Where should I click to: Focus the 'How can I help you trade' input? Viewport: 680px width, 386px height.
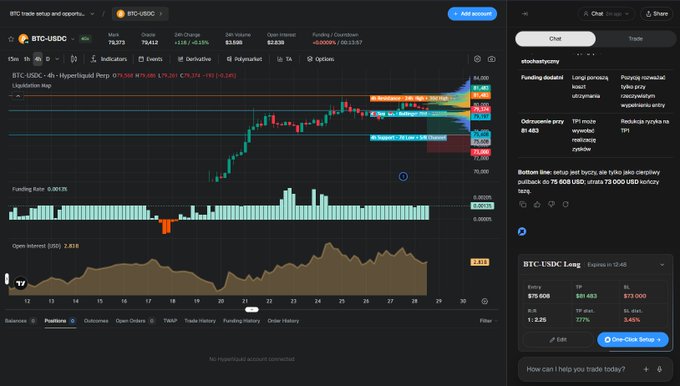pos(576,369)
